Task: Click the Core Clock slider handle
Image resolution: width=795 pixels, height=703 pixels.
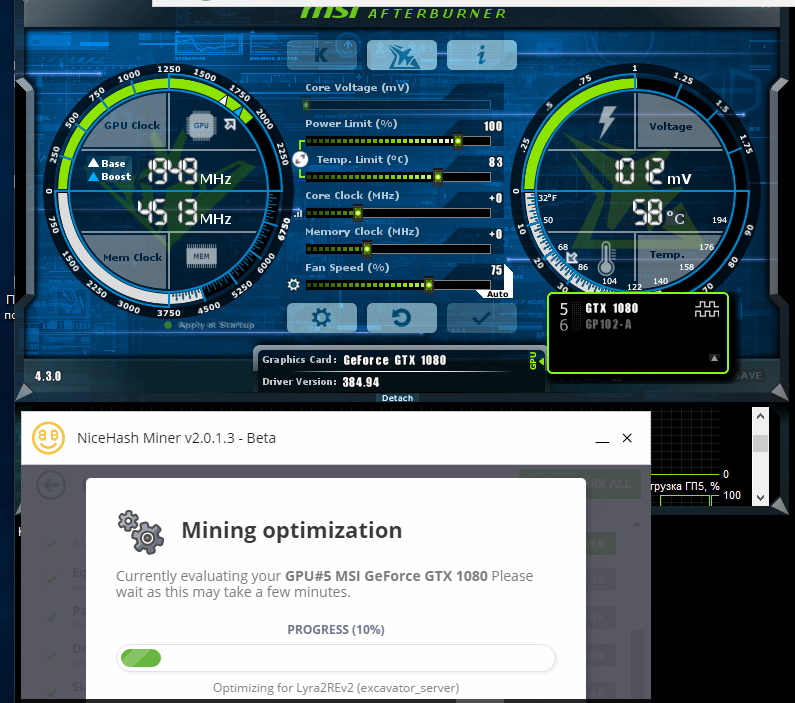Action: point(357,213)
